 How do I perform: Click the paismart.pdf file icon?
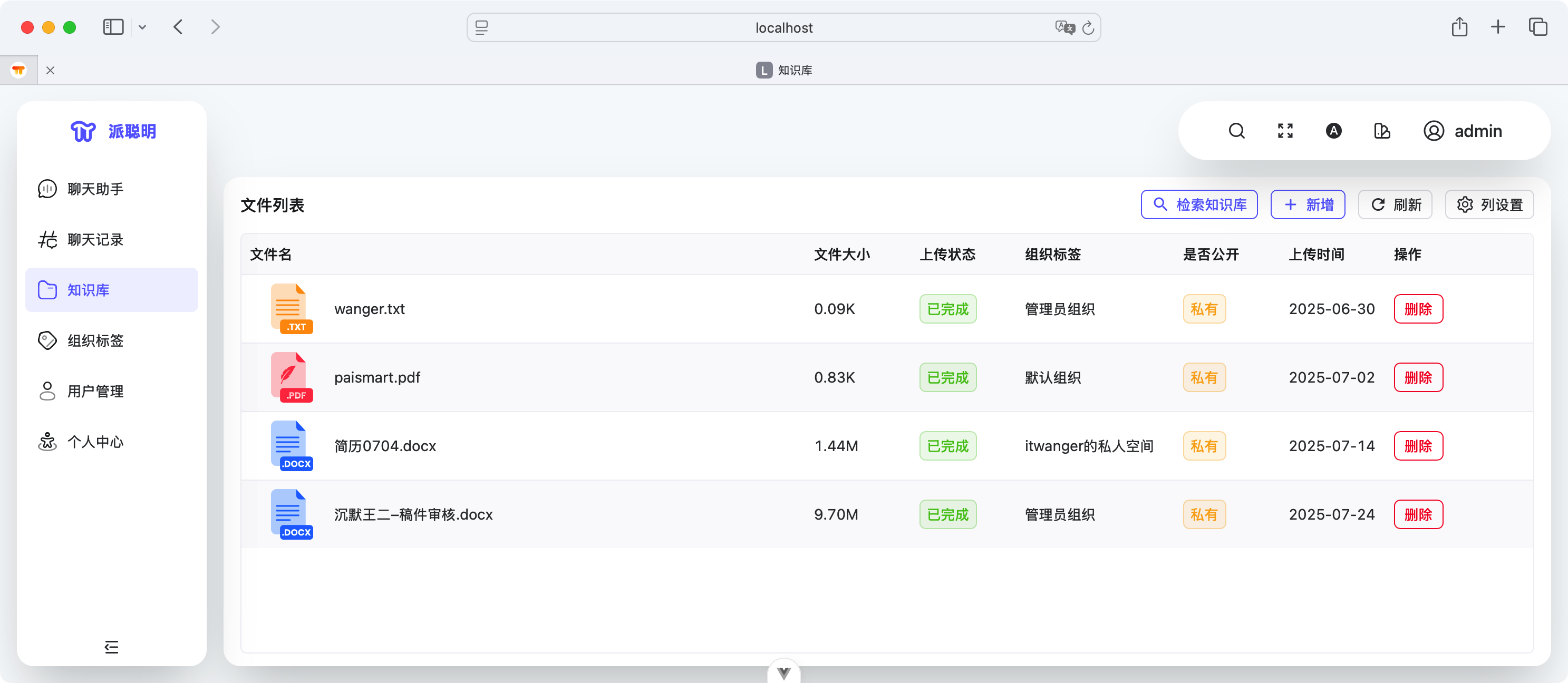[x=291, y=377]
